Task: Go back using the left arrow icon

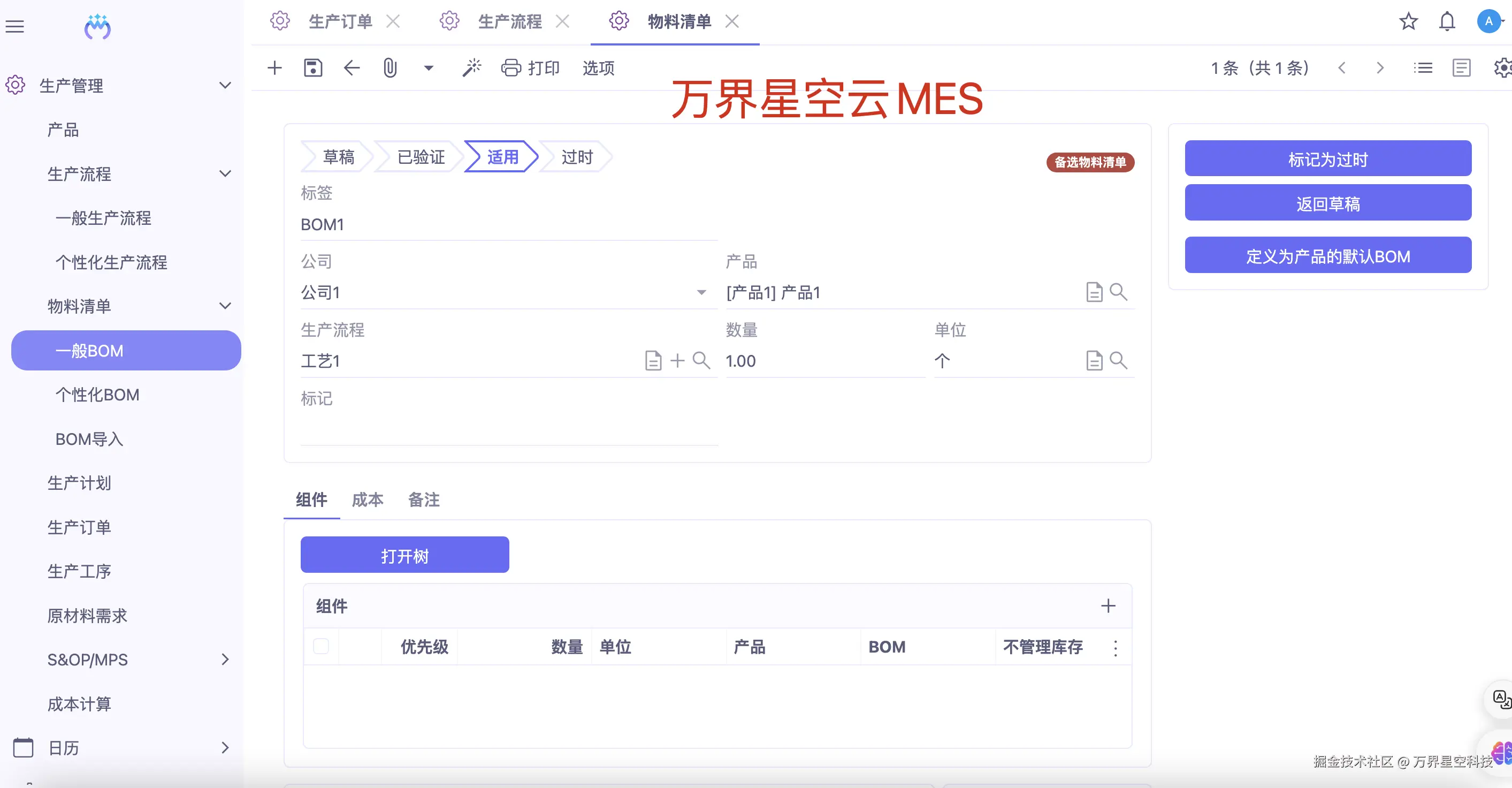Action: click(351, 67)
